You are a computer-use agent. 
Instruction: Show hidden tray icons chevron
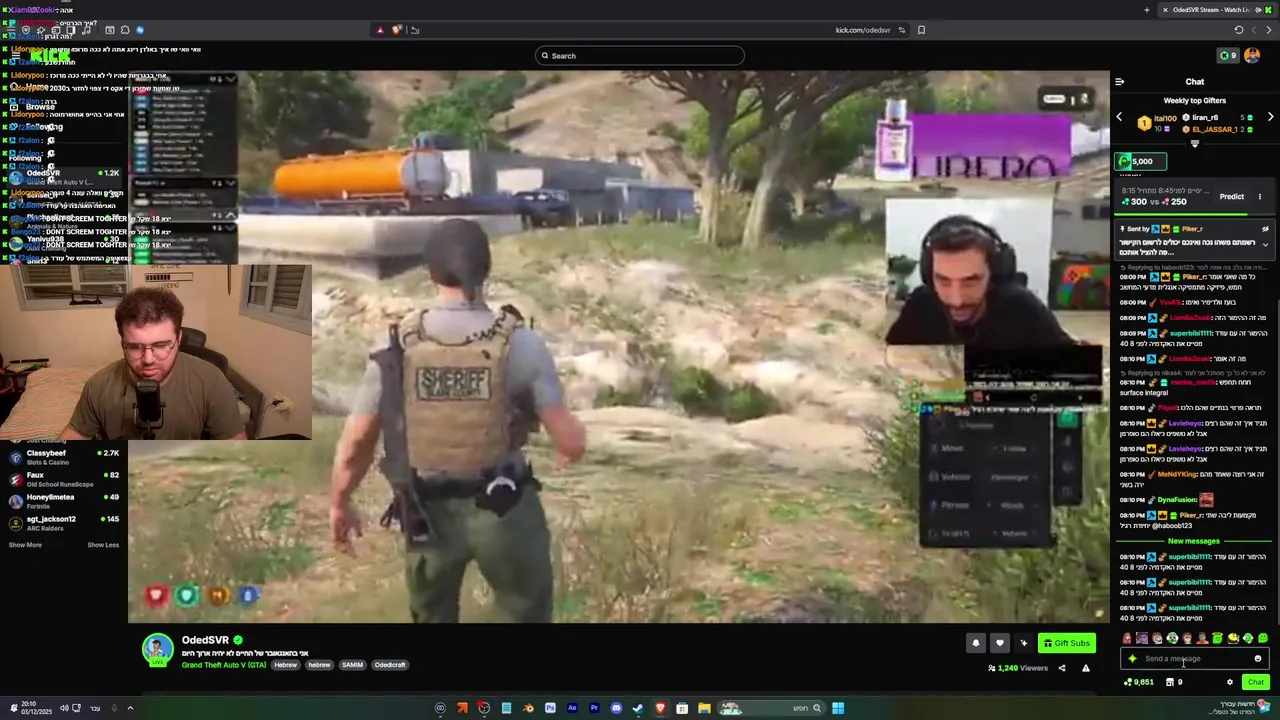pos(129,708)
